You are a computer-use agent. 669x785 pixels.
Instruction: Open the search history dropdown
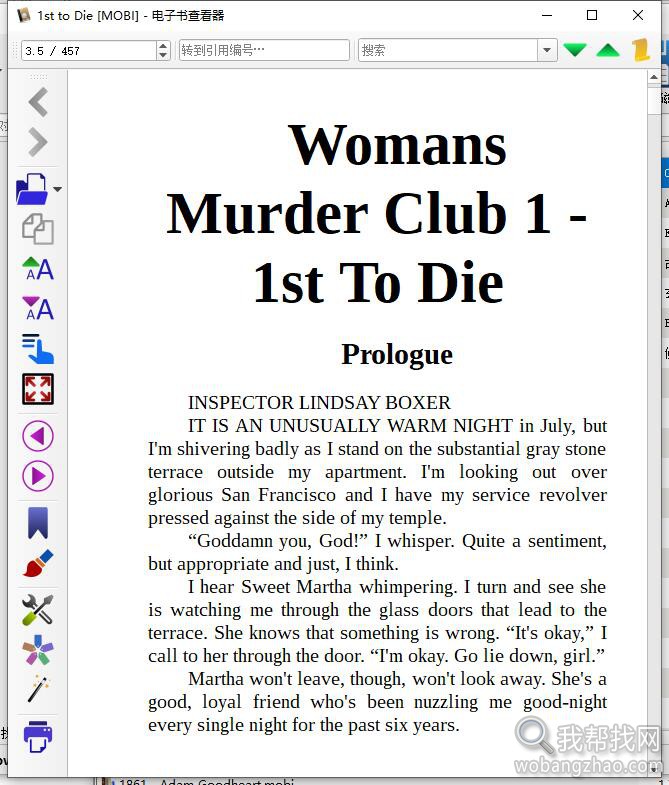click(547, 50)
